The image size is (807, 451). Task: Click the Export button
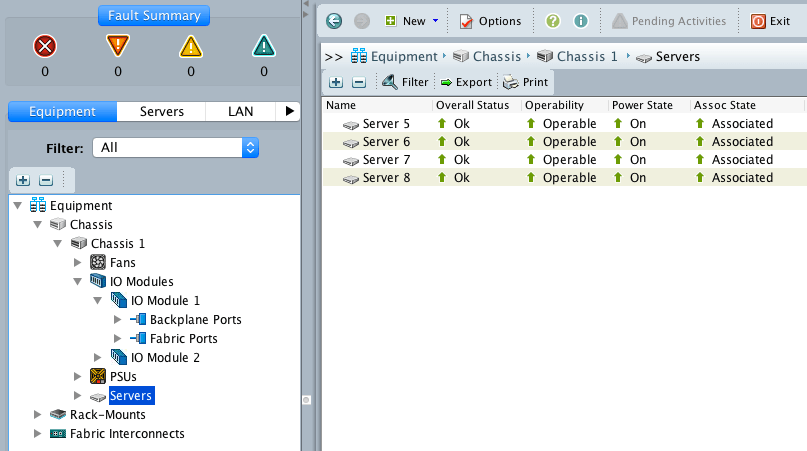point(466,82)
